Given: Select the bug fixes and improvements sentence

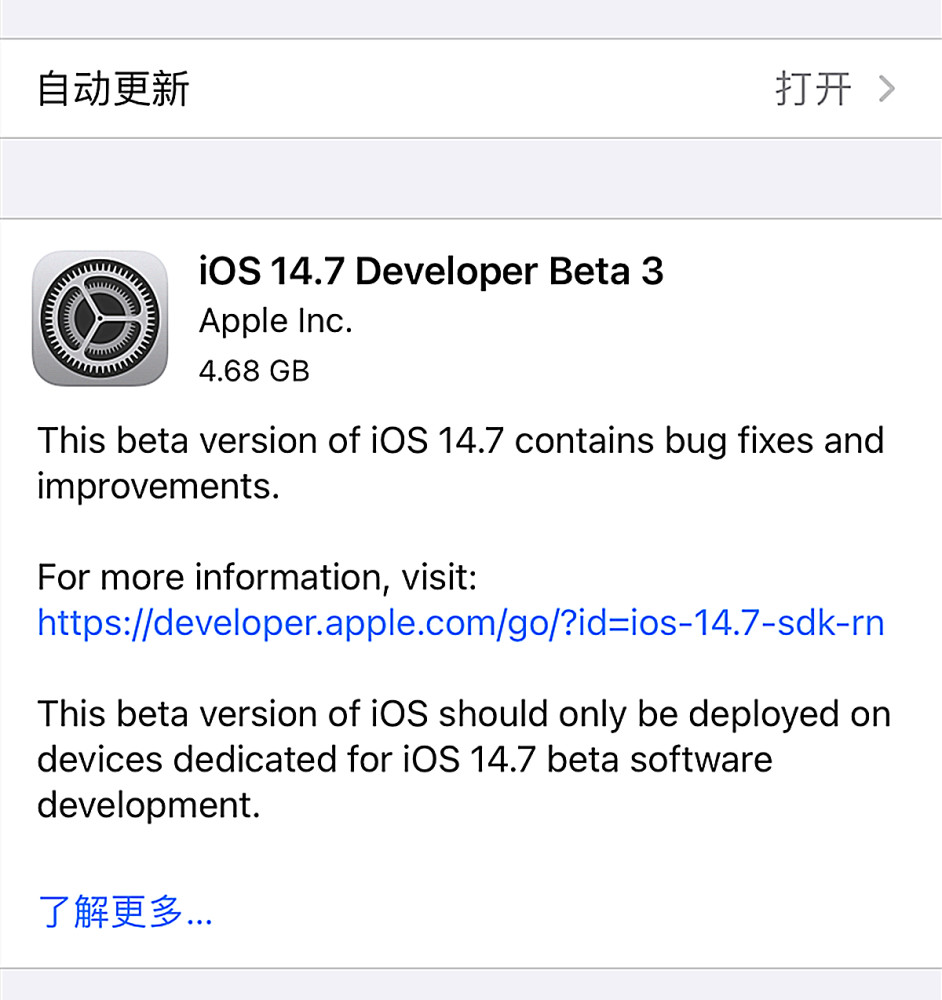Looking at the screenshot, I should tap(460, 464).
